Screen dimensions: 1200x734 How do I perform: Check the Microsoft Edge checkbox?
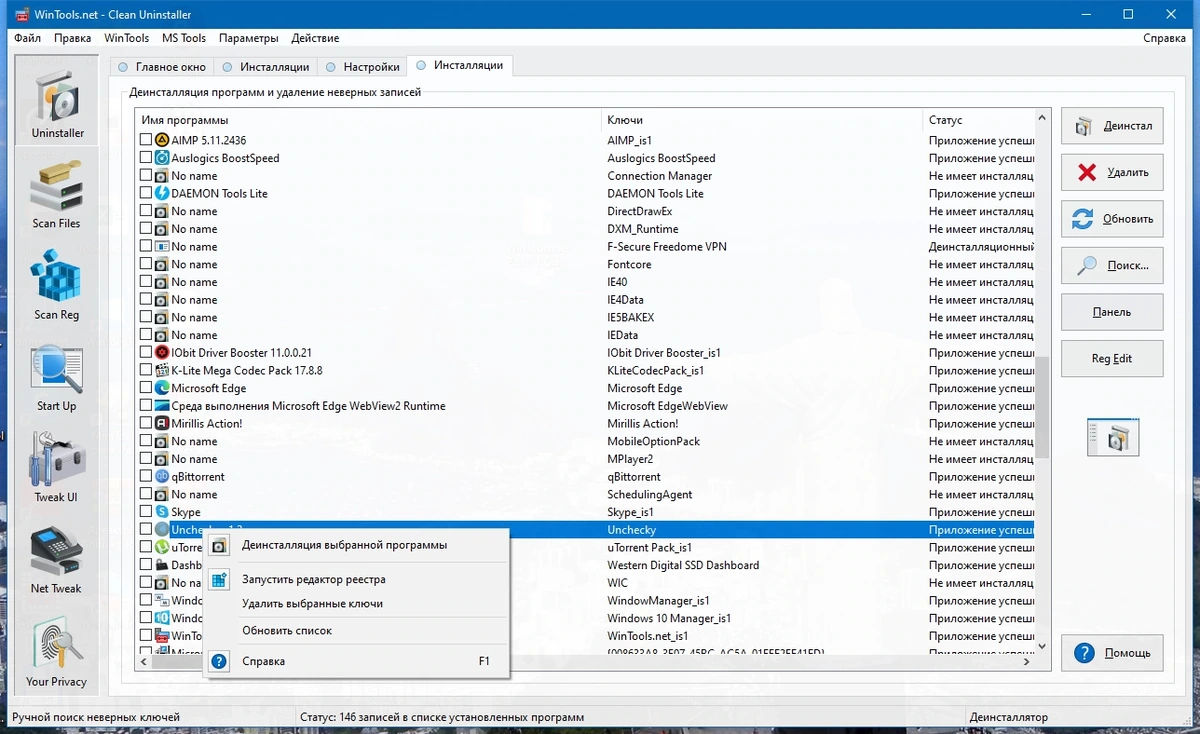coord(146,388)
